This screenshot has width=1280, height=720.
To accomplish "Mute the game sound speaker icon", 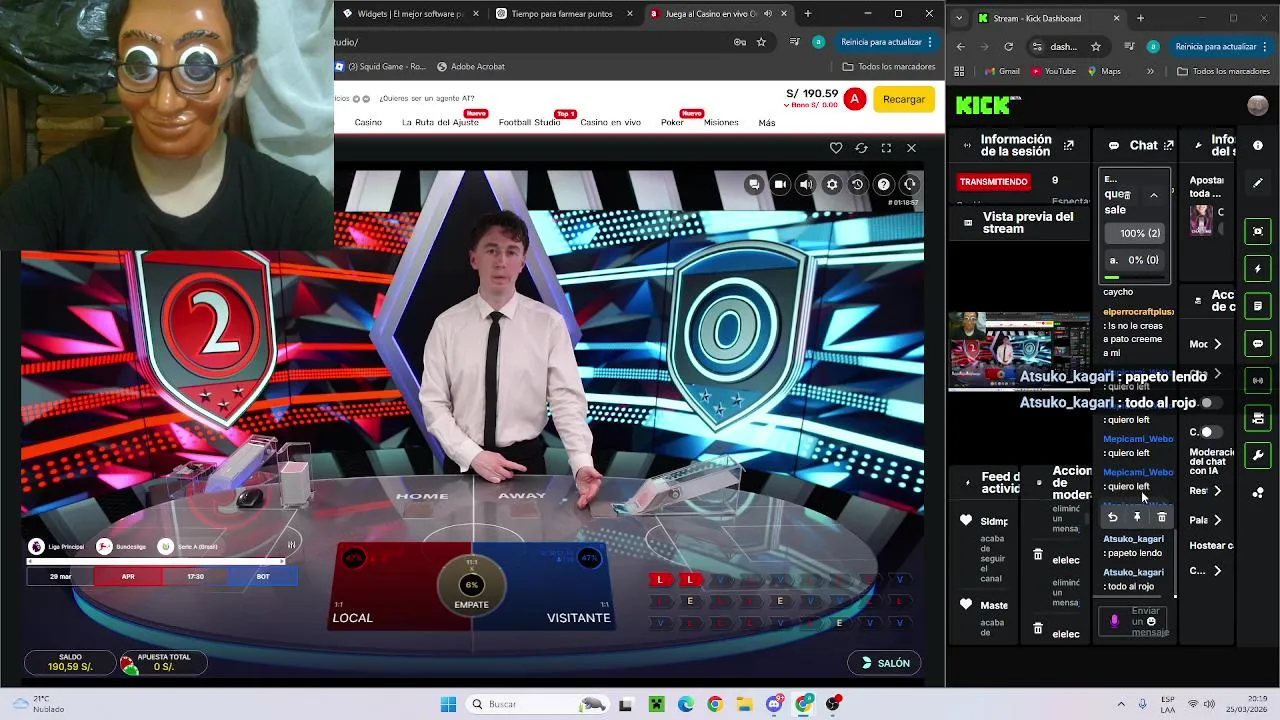I will coord(806,184).
